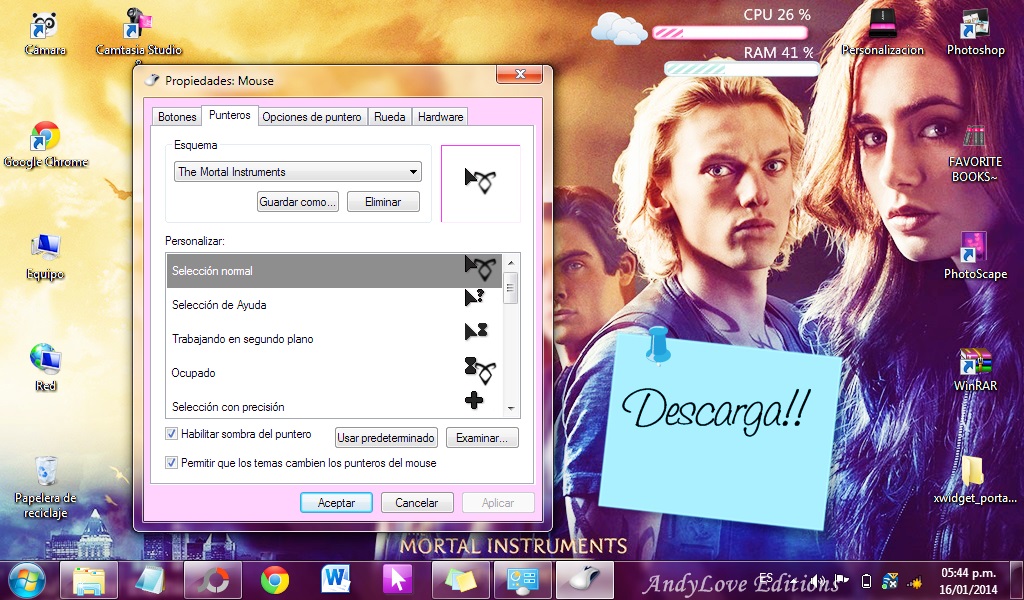Image resolution: width=1024 pixels, height=600 pixels.
Task: Click the action center flag icon
Action: pos(842,581)
